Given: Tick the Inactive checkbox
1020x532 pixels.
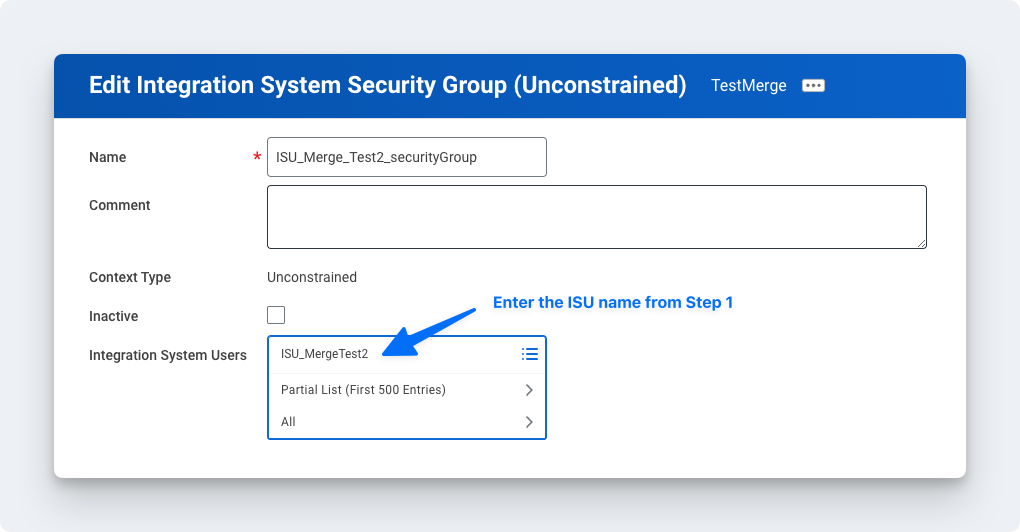Looking at the screenshot, I should pyautogui.click(x=276, y=316).
